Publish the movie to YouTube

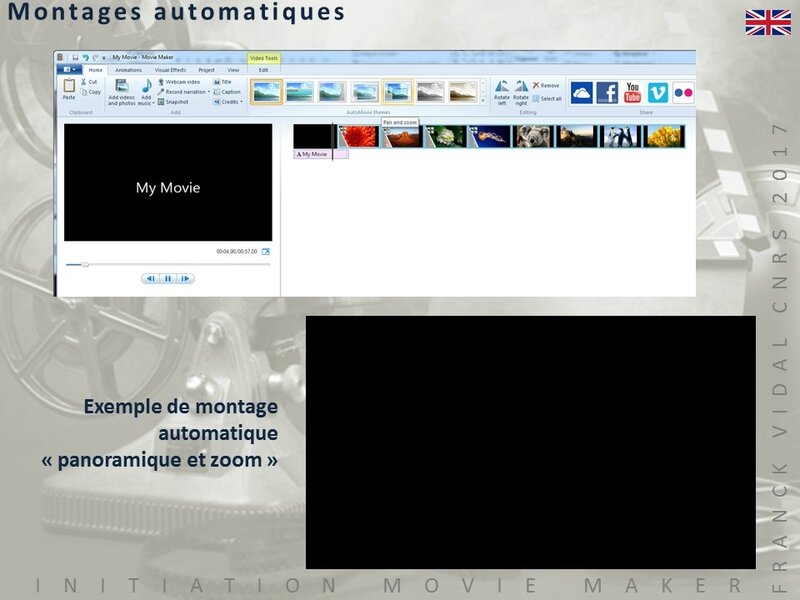click(633, 93)
